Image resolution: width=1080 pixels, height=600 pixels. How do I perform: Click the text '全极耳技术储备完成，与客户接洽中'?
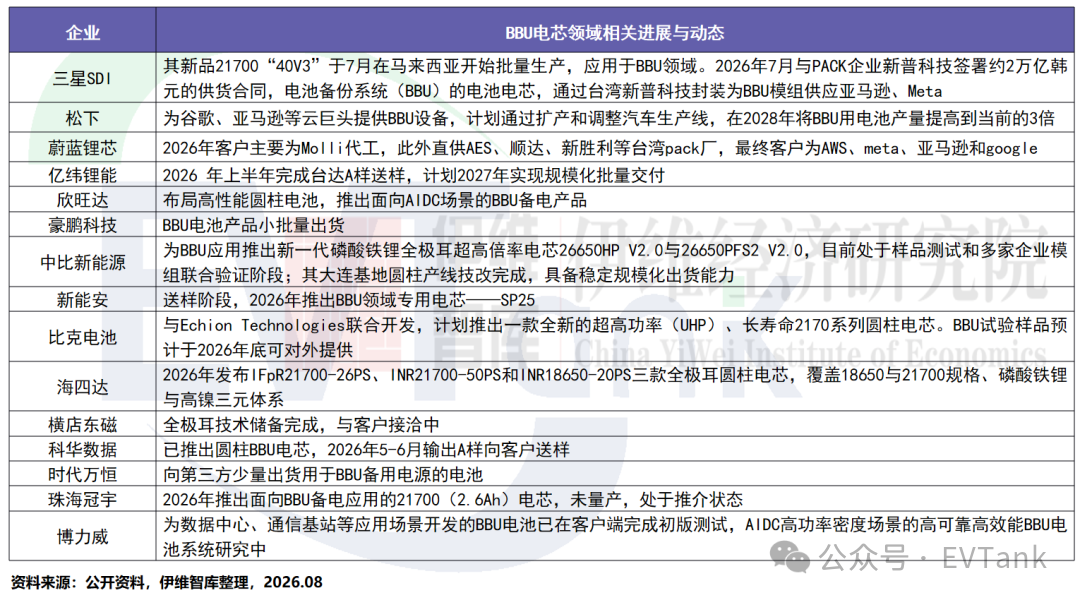pyautogui.click(x=301, y=424)
